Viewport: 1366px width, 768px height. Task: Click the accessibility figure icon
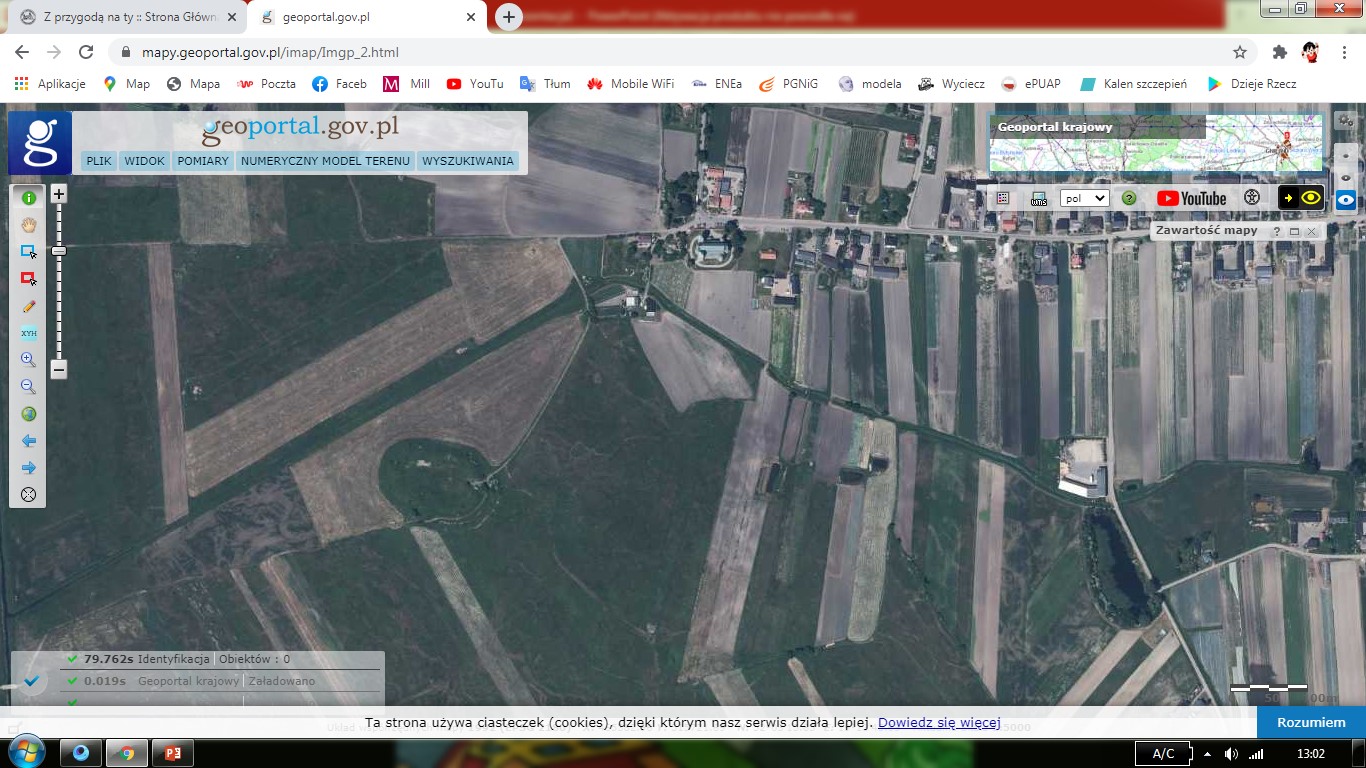click(1251, 198)
